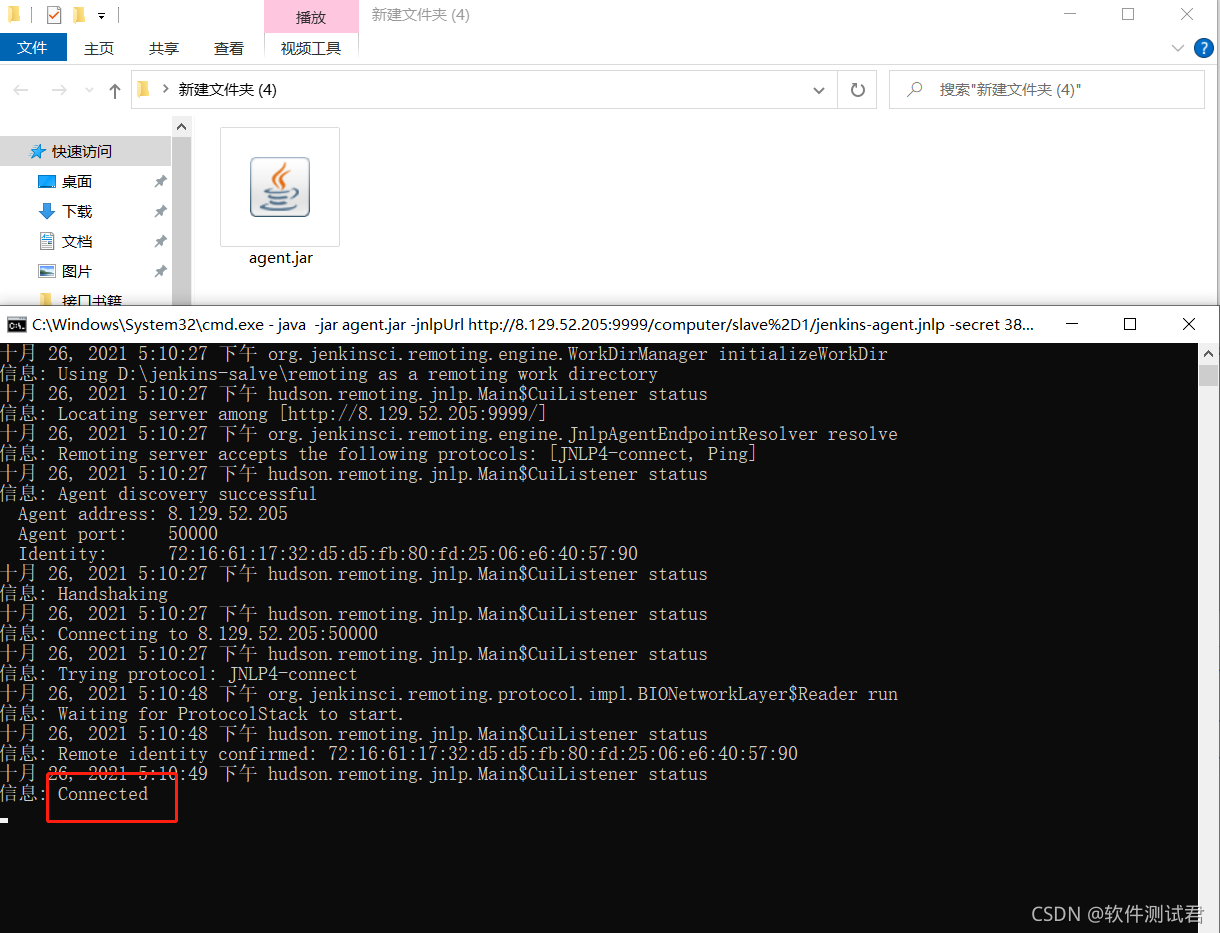Viewport: 1220px width, 933px height.
Task: Open Explorer help question mark icon
Action: pyautogui.click(x=1205, y=48)
